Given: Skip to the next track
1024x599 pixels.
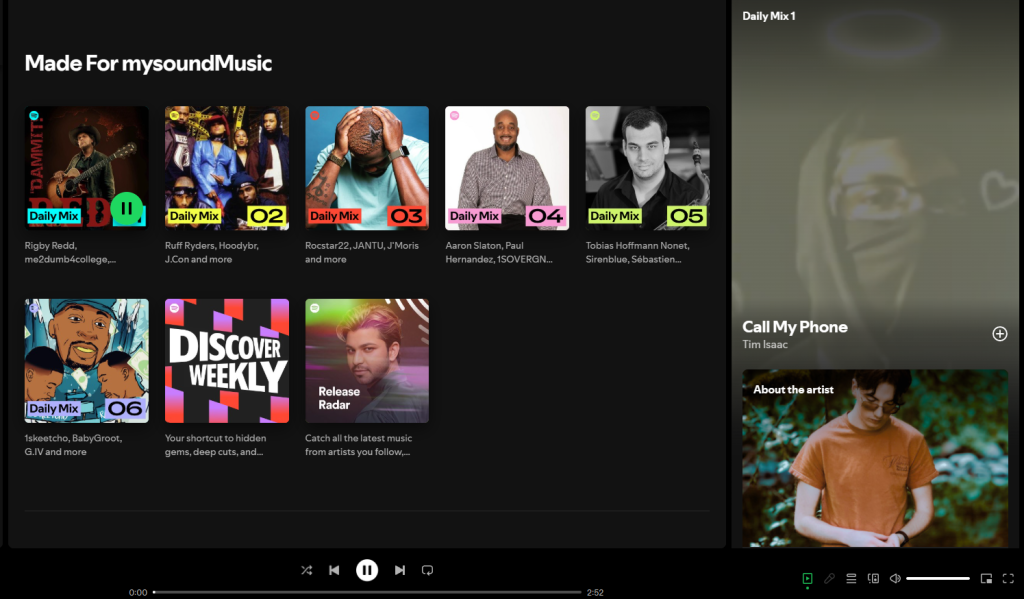Looking at the screenshot, I should point(400,570).
